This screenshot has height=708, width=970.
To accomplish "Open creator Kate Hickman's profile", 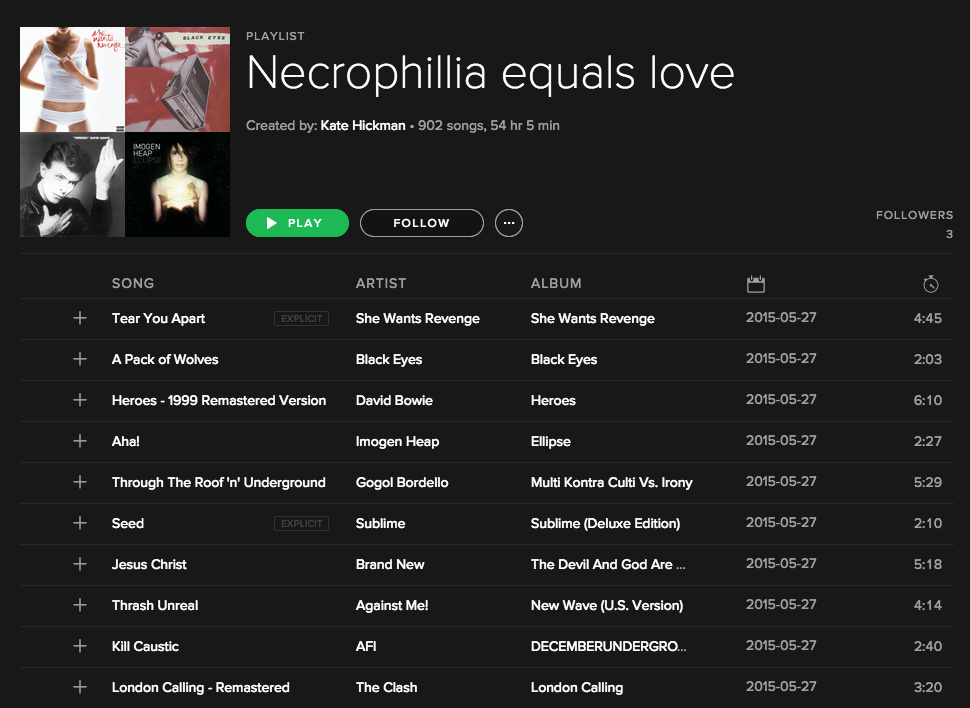I will click(363, 126).
